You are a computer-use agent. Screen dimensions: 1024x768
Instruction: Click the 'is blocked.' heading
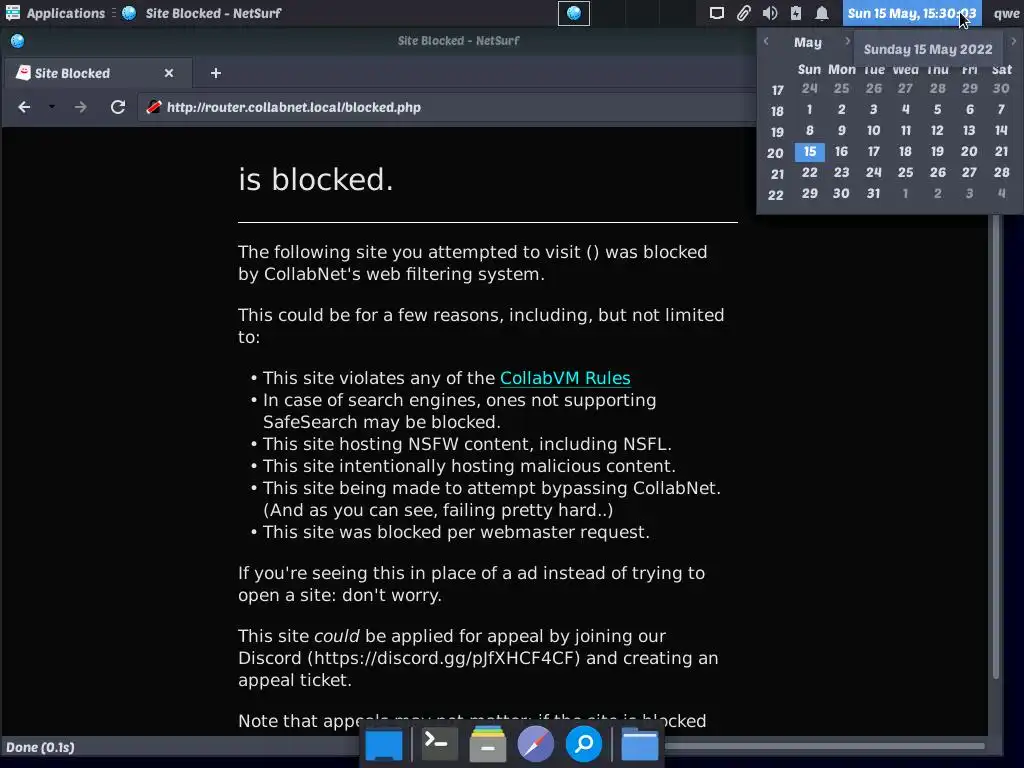click(x=316, y=180)
